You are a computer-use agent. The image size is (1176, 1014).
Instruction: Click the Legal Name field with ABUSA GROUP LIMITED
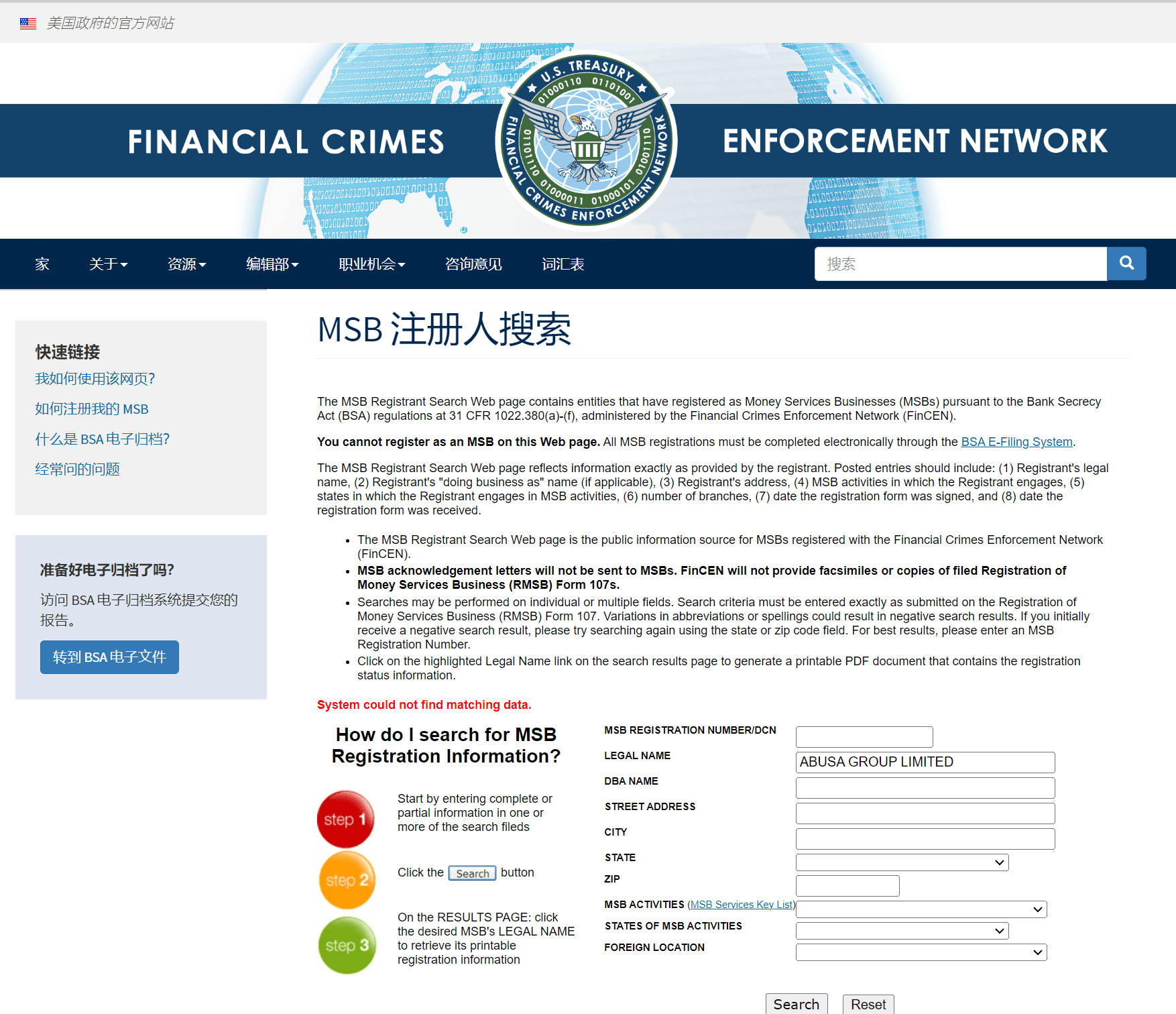925,763
